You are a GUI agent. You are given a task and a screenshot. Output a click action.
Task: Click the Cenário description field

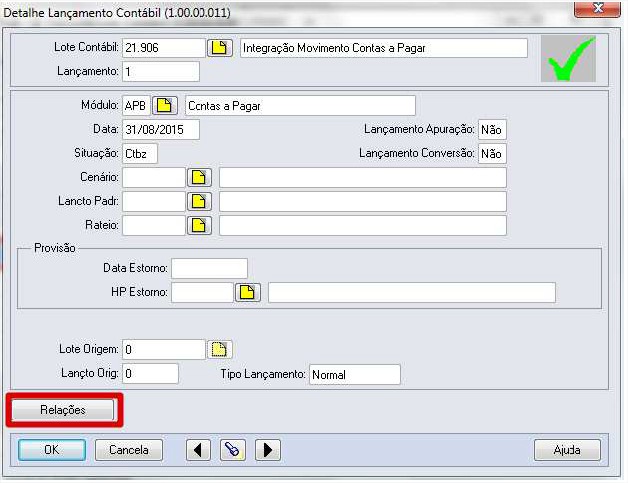[x=363, y=177]
